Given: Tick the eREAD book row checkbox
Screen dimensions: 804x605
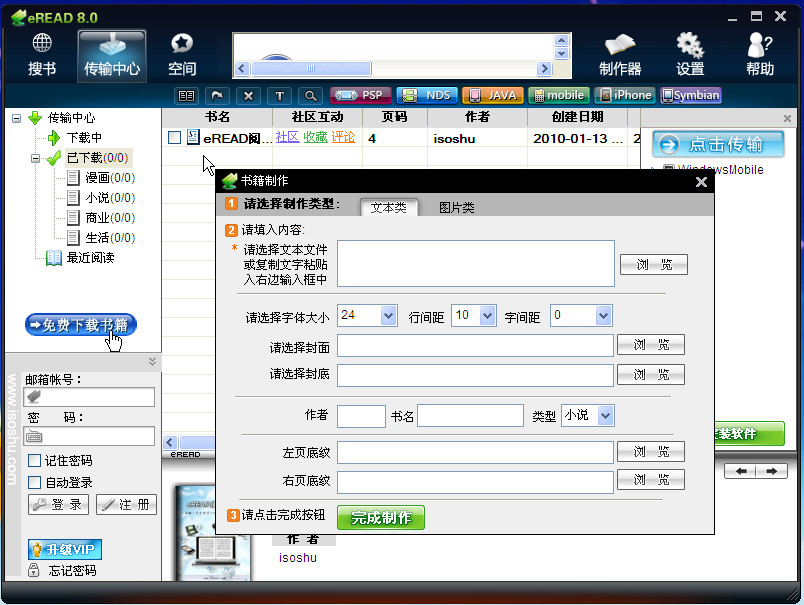Looking at the screenshot, I should (174, 137).
